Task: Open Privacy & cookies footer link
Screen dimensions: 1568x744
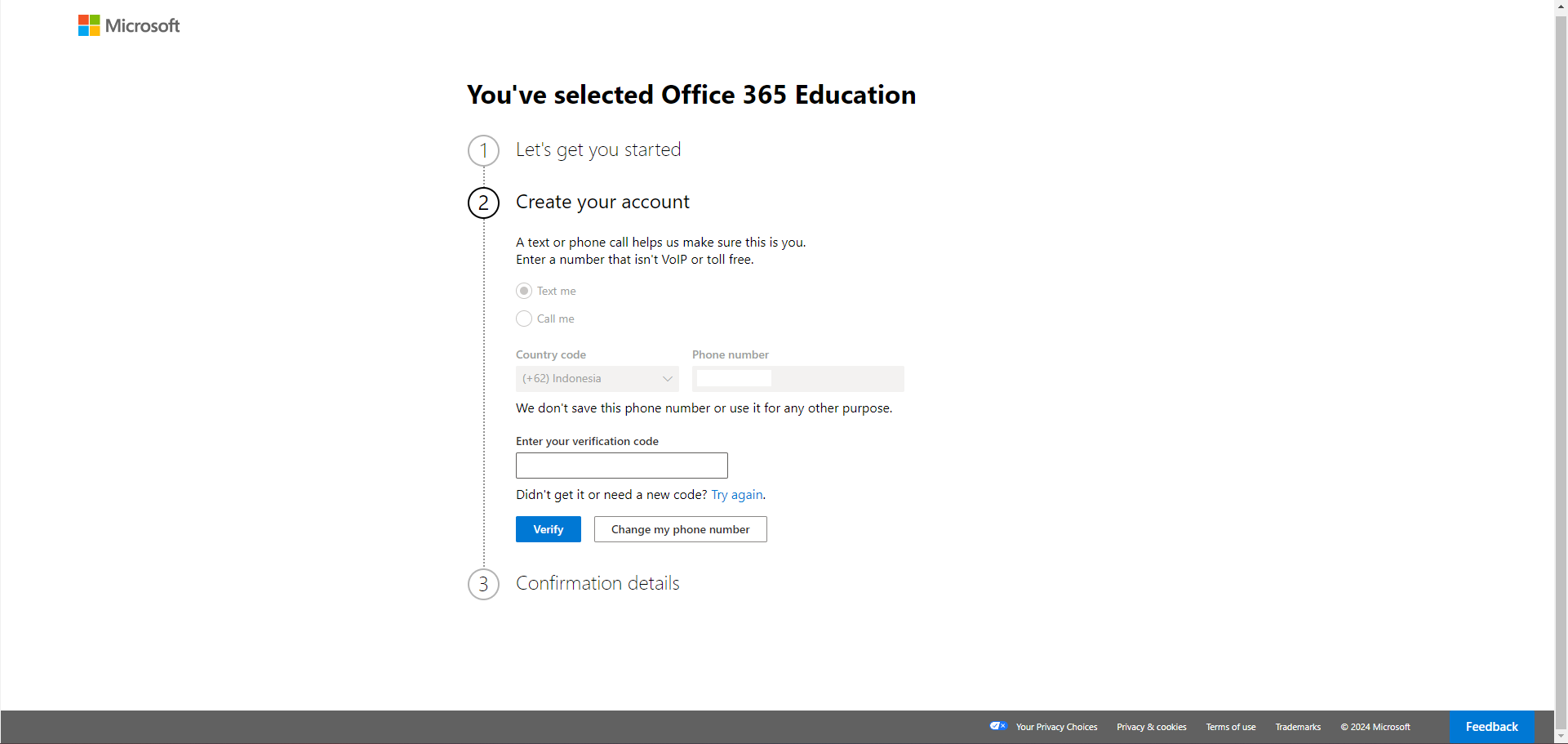Action: pyautogui.click(x=1151, y=727)
